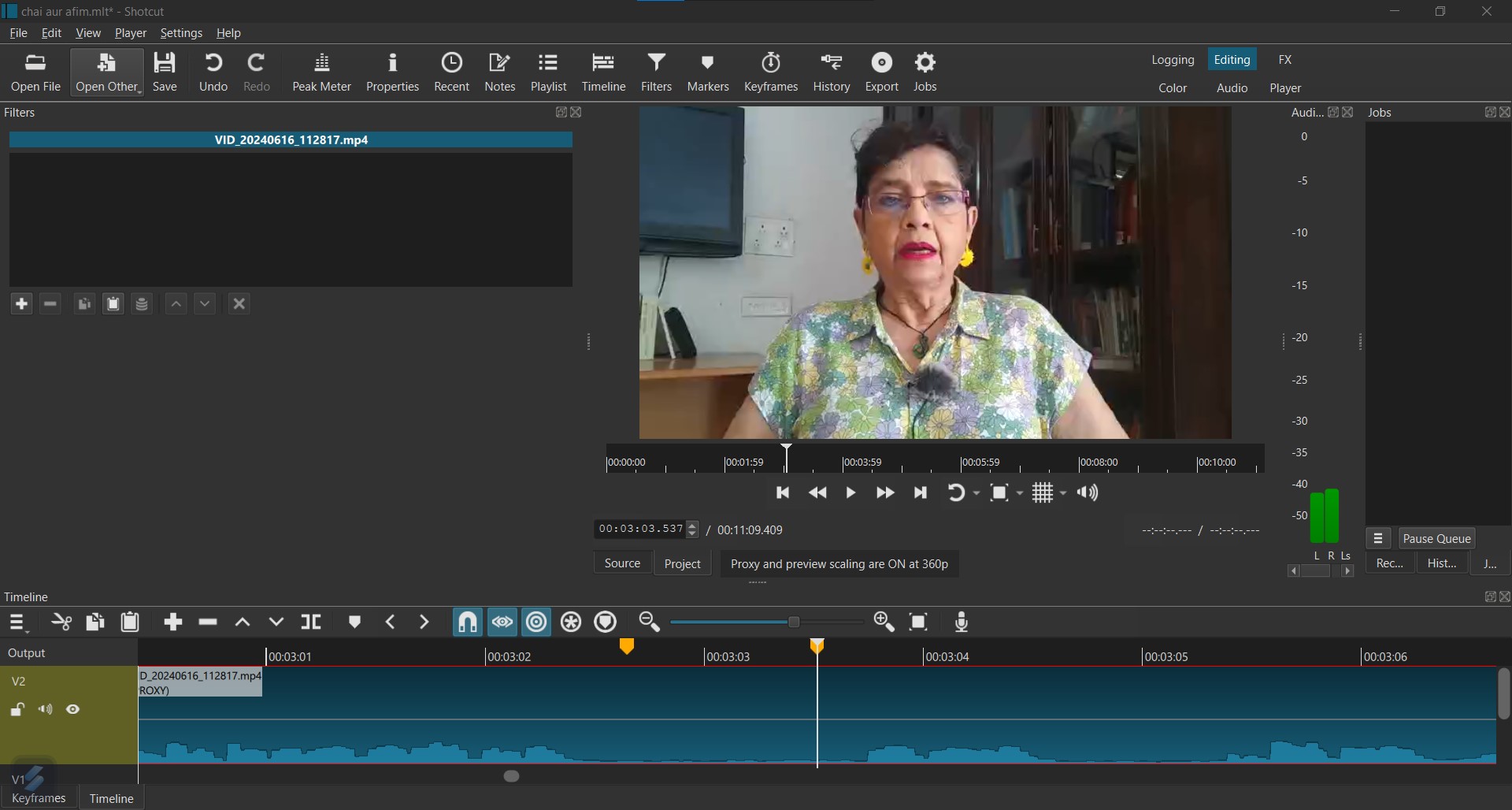This screenshot has width=1512, height=810.
Task: Open the Markers panel
Action: click(707, 72)
